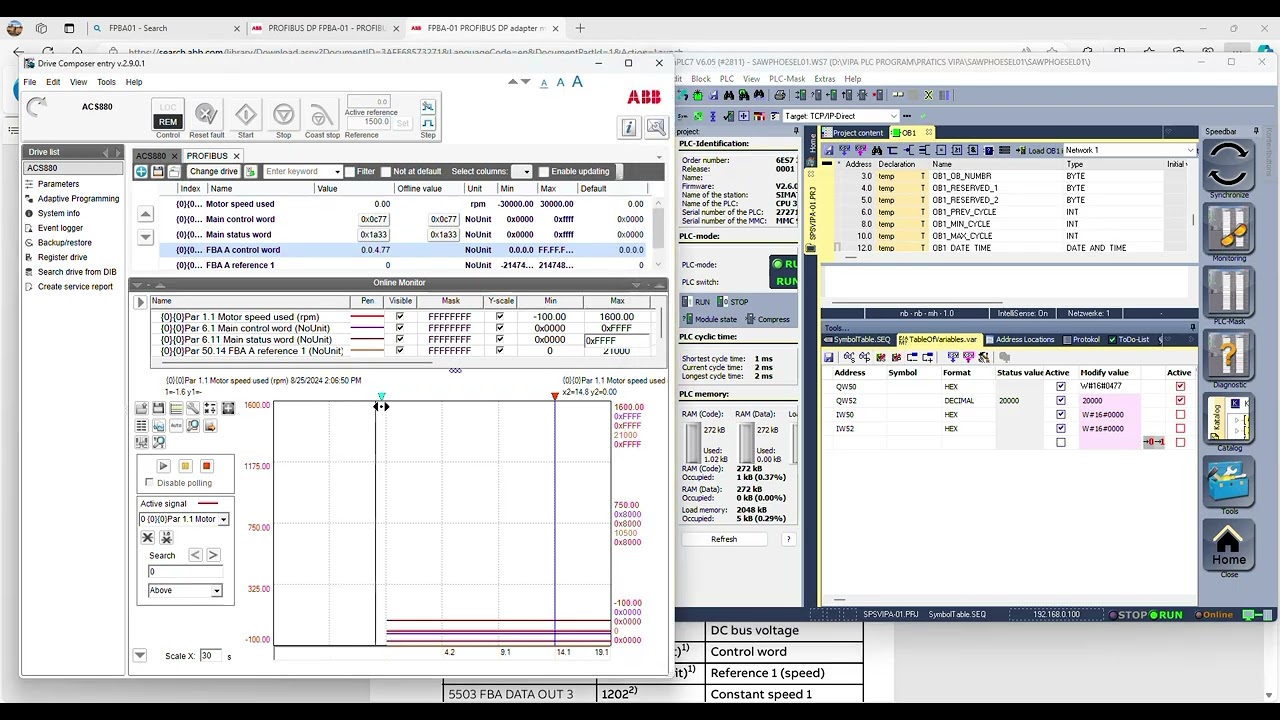Image resolution: width=1280 pixels, height=720 pixels.
Task: Click the save icon in variable table toolbar
Action: click(829, 357)
